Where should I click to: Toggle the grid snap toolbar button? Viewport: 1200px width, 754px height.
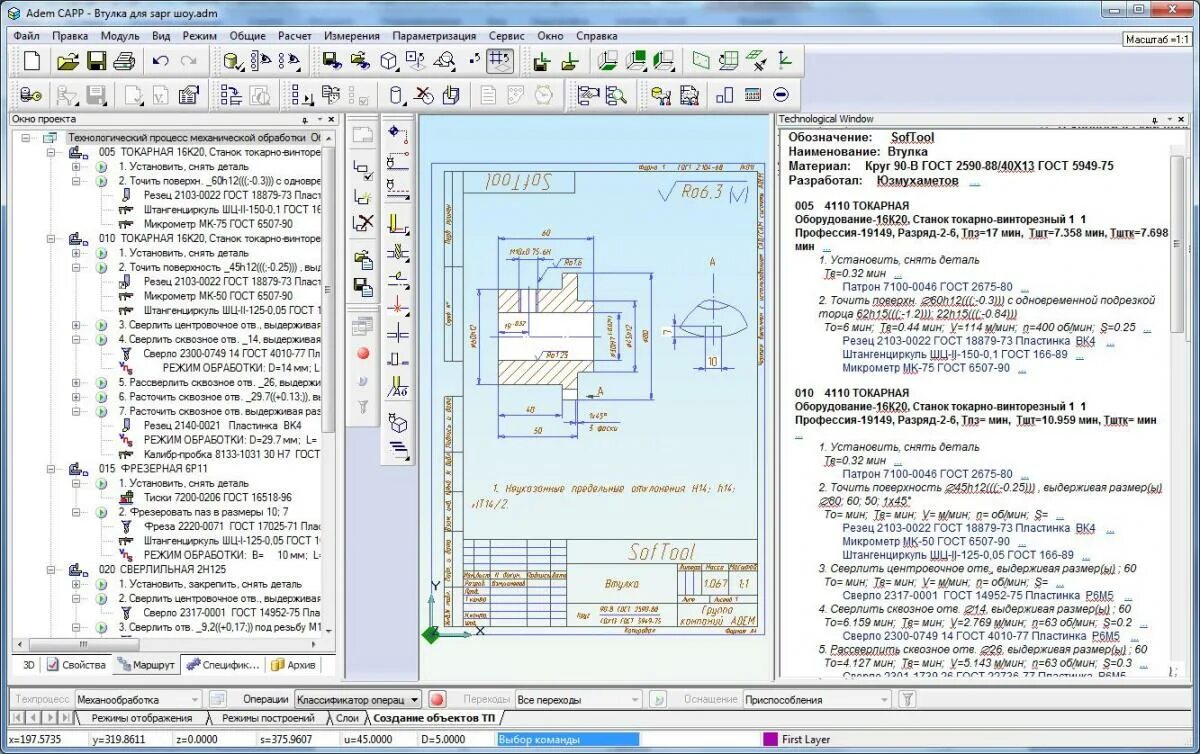click(x=500, y=62)
